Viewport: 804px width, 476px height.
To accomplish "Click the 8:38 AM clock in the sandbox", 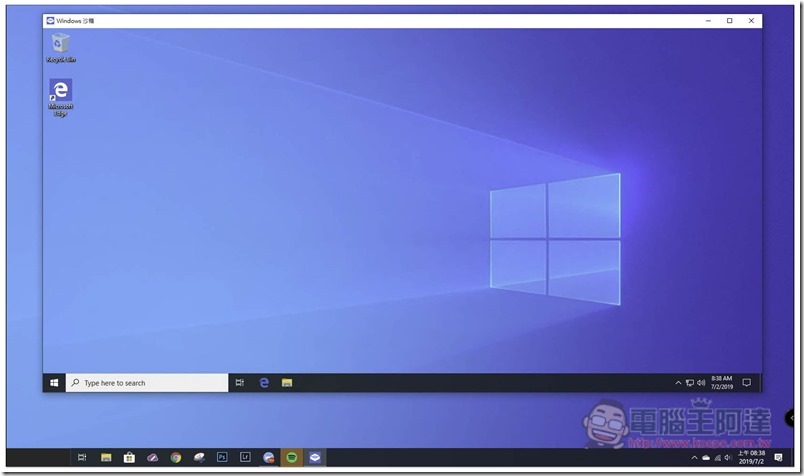I will pyautogui.click(x=721, y=383).
